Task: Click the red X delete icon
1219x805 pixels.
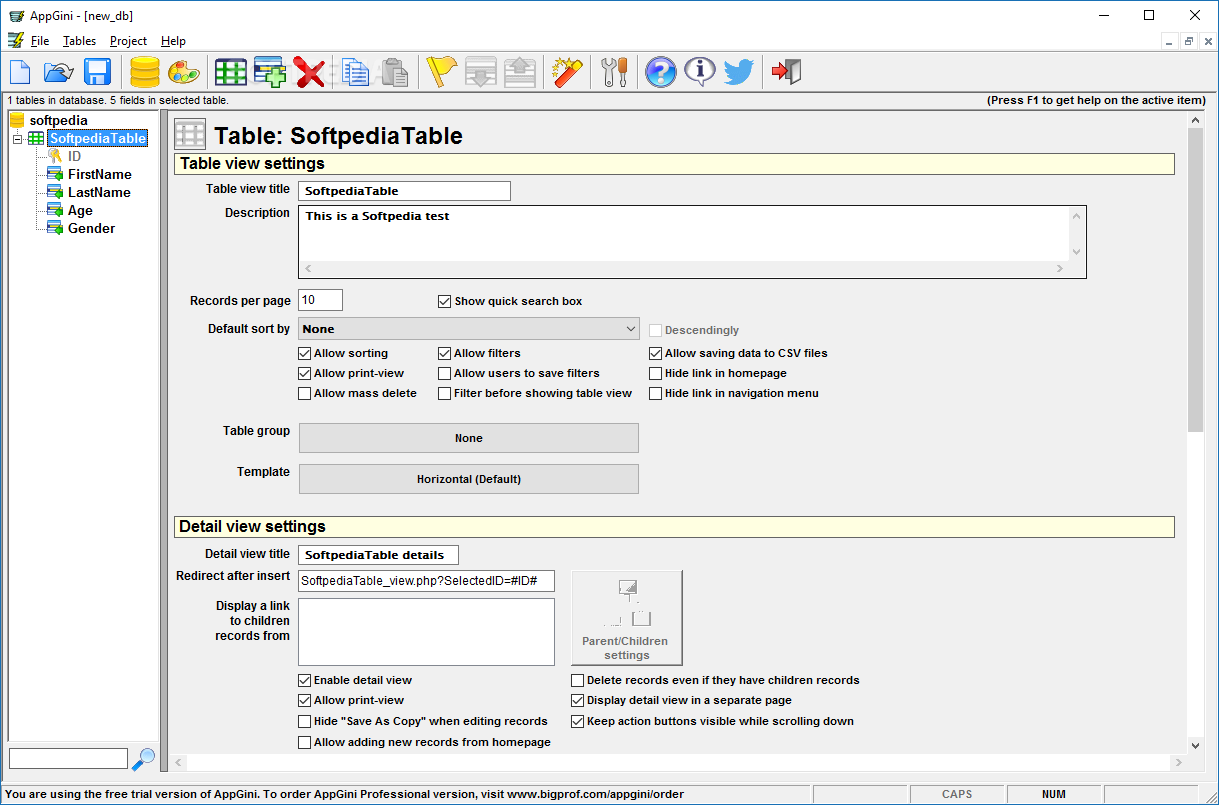Action: click(x=309, y=72)
